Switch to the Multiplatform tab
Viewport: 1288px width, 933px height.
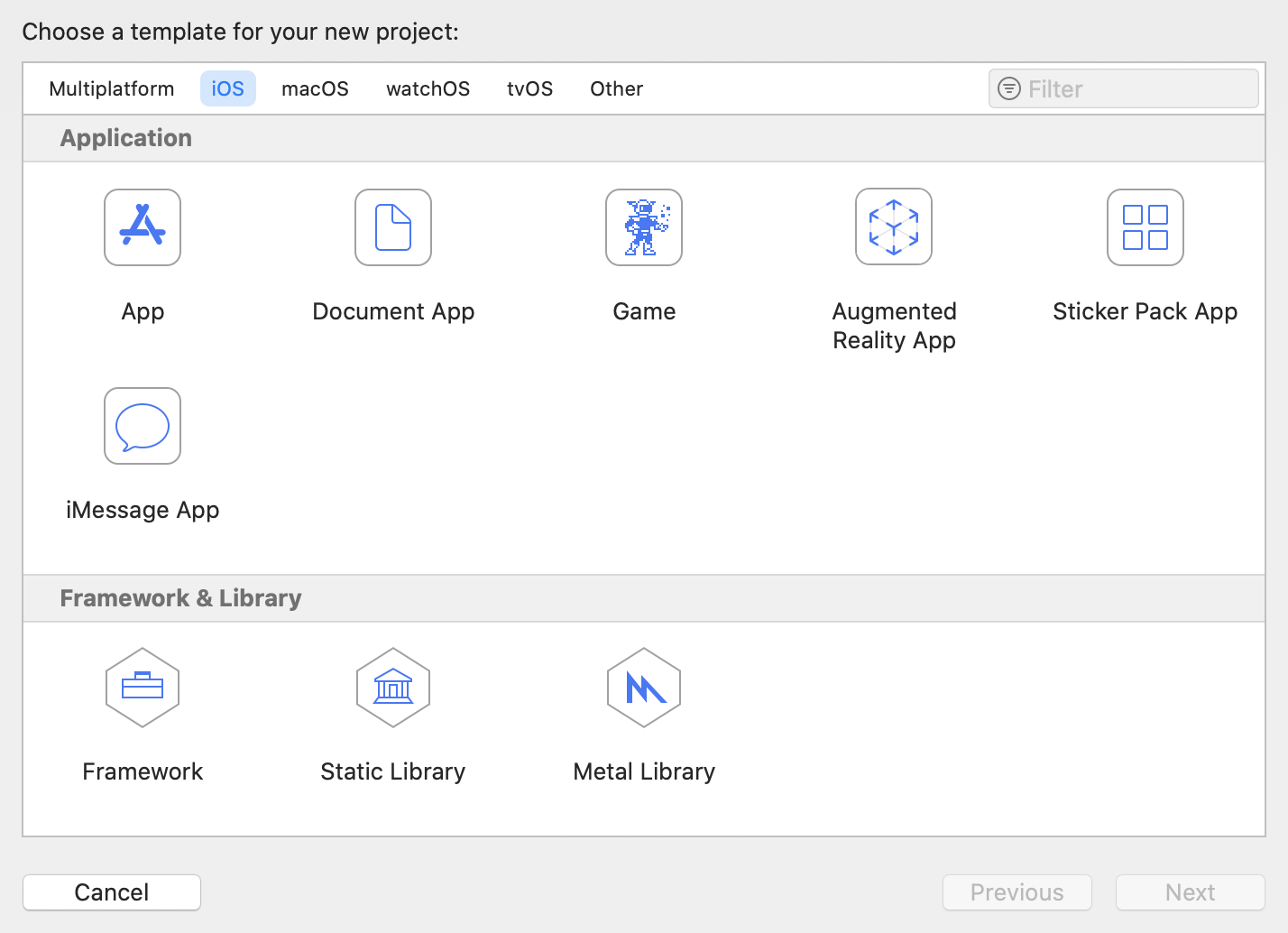[x=112, y=88]
